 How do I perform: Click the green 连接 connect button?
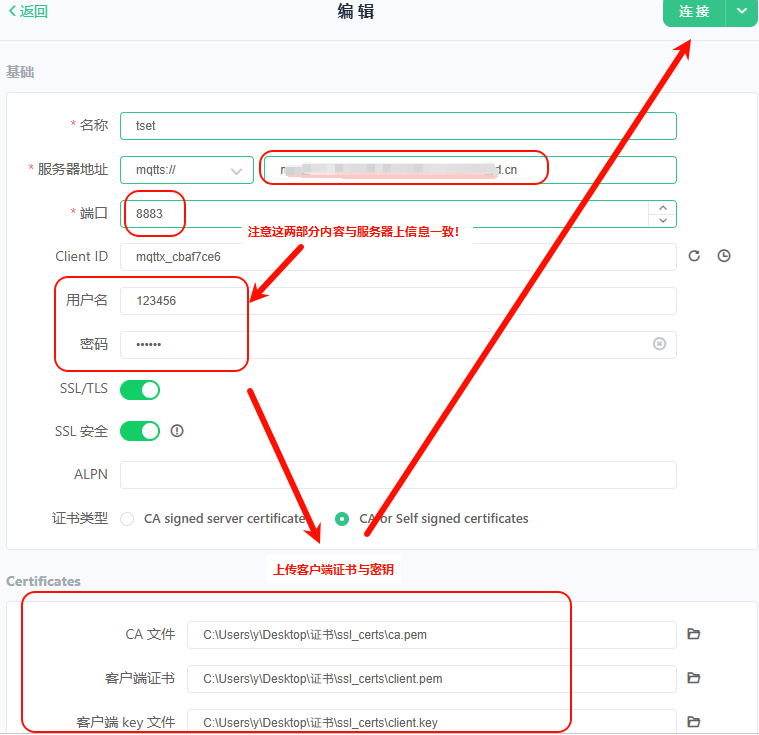point(694,12)
